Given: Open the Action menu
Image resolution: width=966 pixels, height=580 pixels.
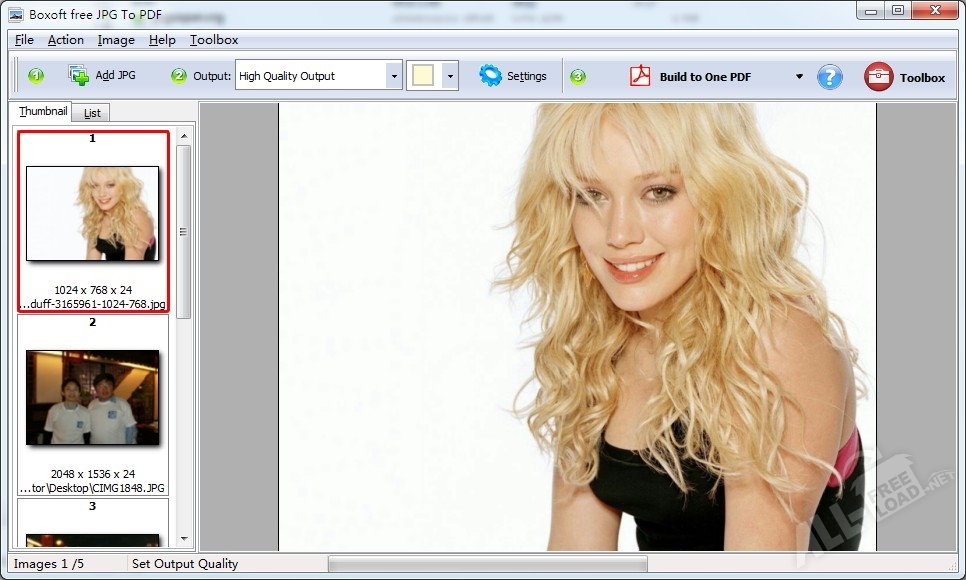Looking at the screenshot, I should tap(66, 40).
